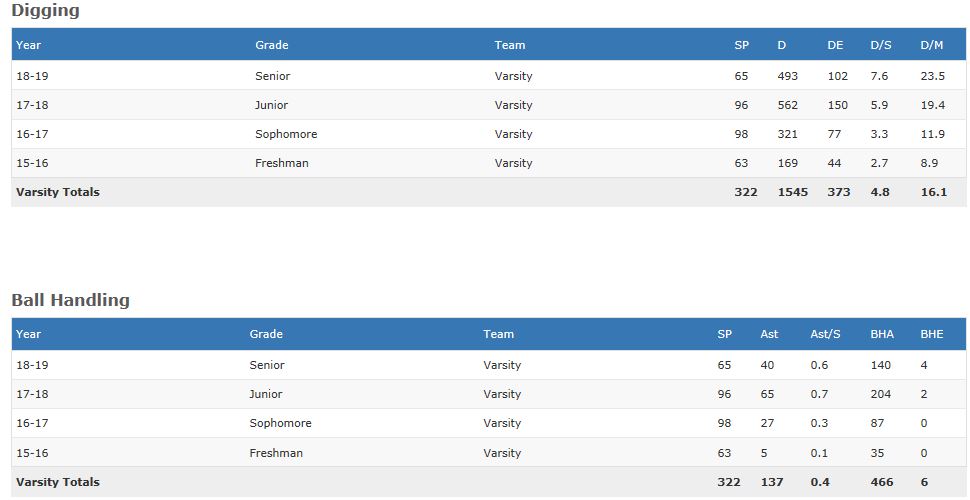Click the Grade header in Ball Handling table
This screenshot has width=970, height=500.
(266, 334)
